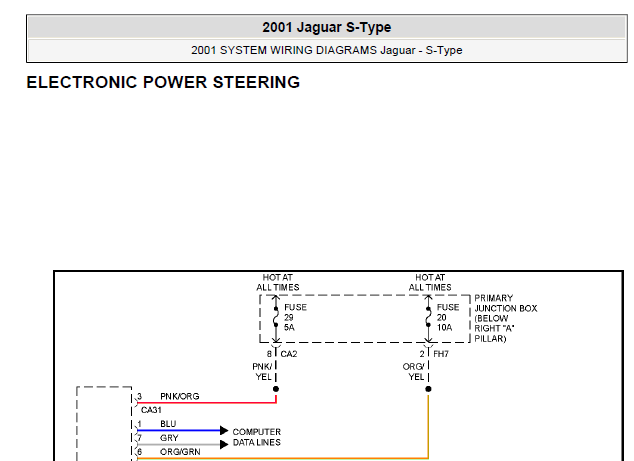Viewport: 634px width, 461px height.
Task: Click the red PNK/ORG wire line
Action: tap(206, 403)
